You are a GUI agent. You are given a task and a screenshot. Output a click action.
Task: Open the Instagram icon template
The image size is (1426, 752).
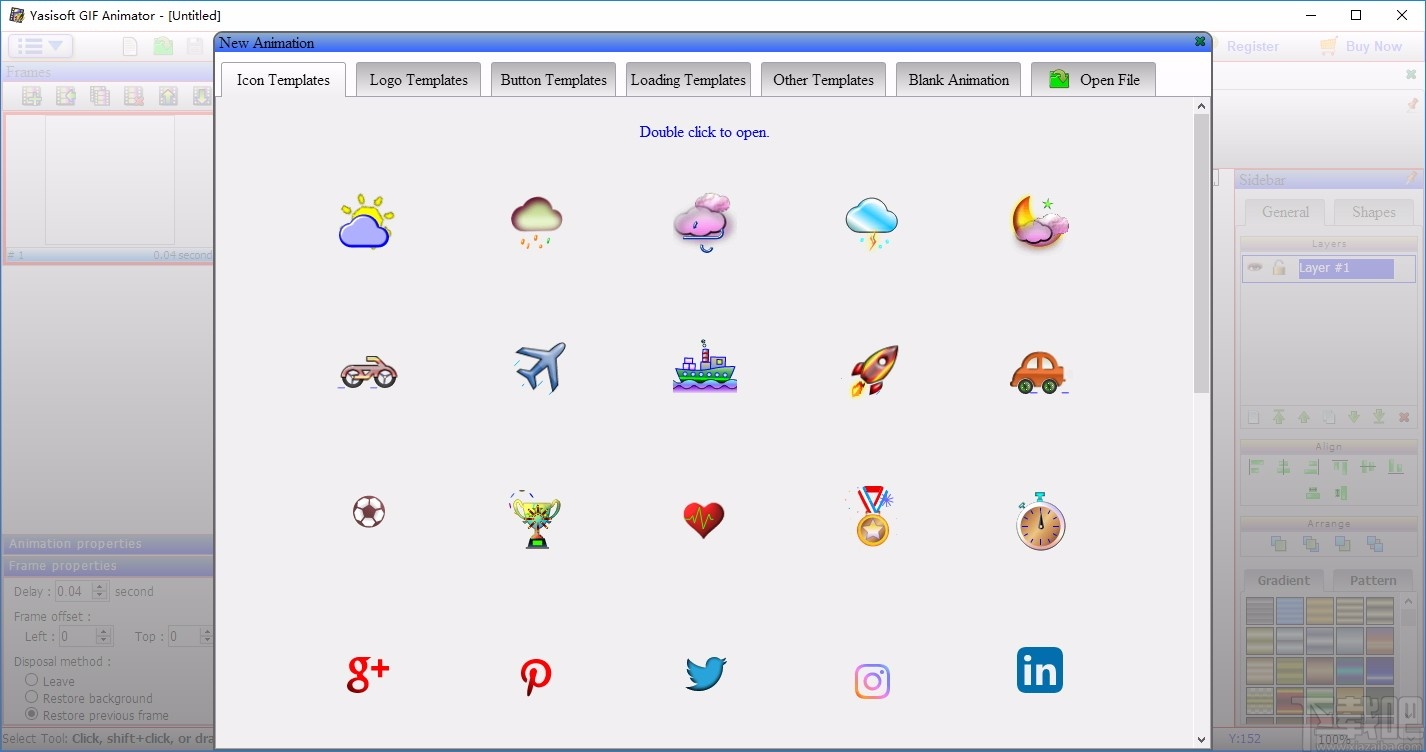[871, 680]
